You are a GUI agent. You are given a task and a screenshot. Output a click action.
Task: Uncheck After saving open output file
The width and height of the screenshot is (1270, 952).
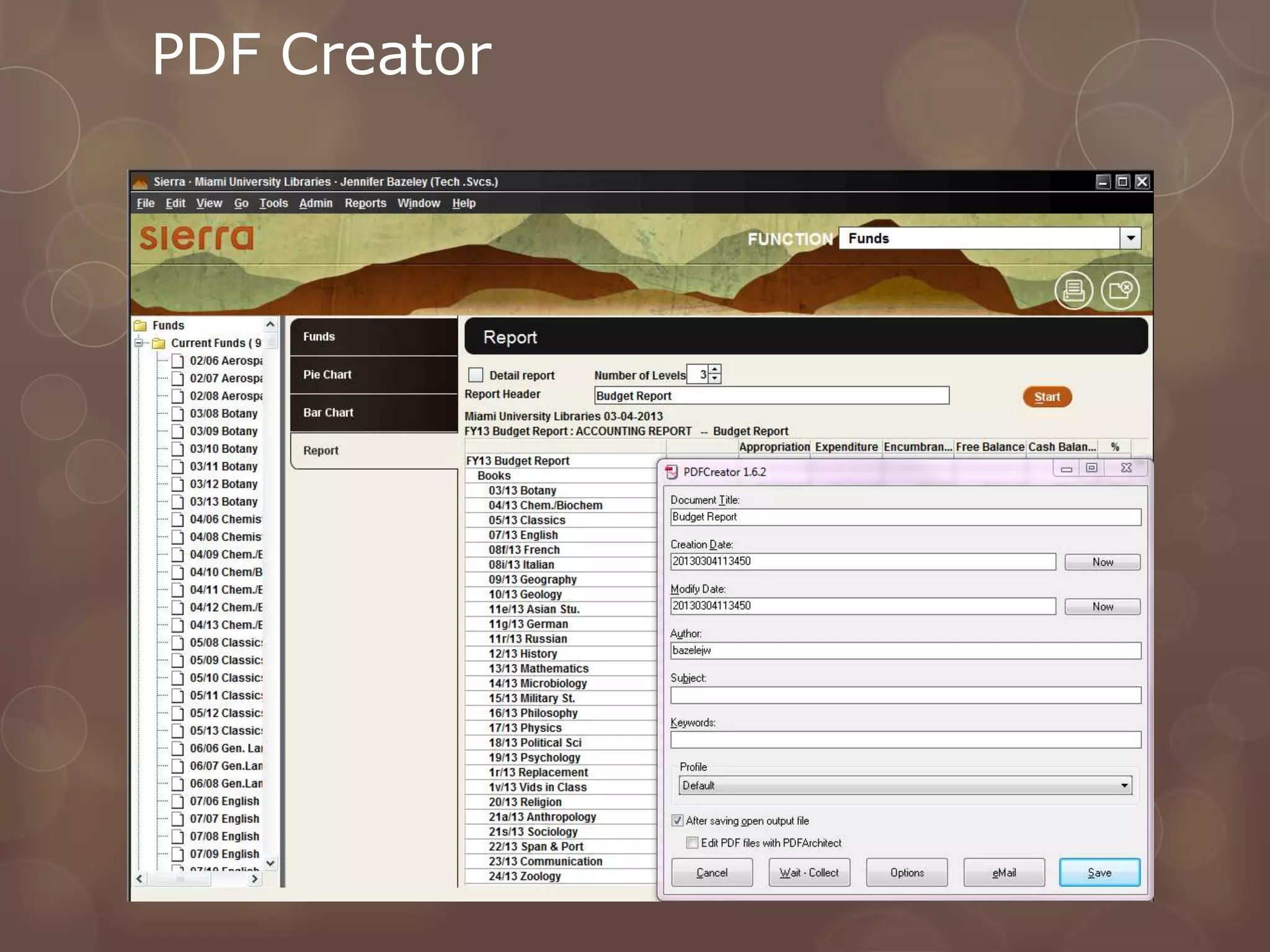point(677,821)
